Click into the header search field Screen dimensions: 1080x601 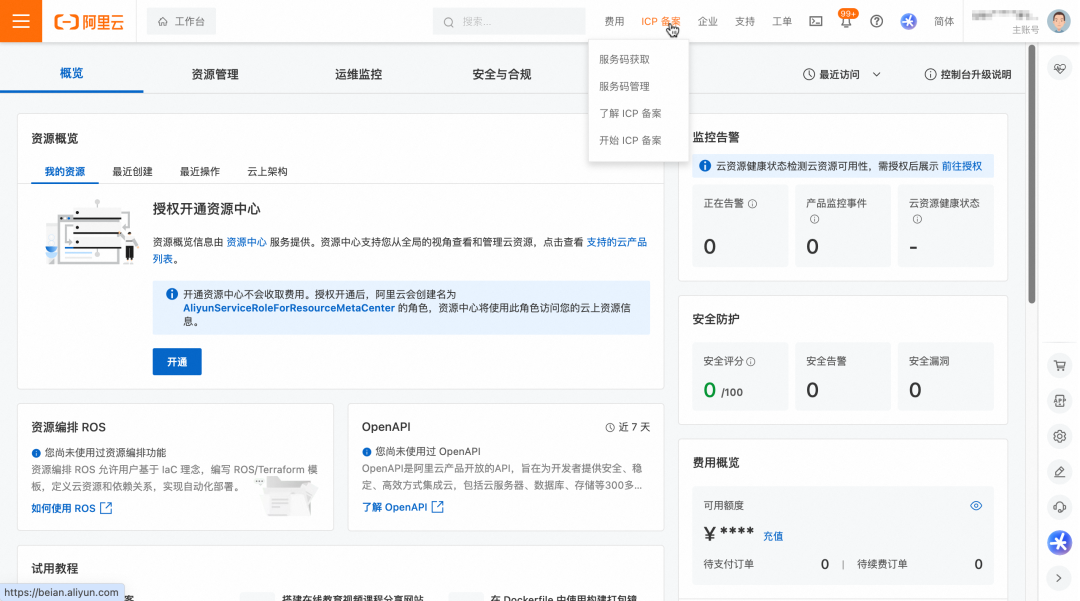[x=509, y=21]
